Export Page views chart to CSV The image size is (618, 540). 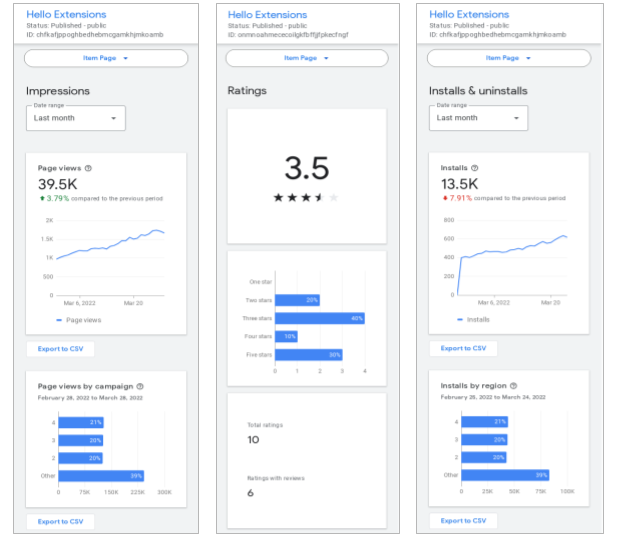tap(60, 349)
